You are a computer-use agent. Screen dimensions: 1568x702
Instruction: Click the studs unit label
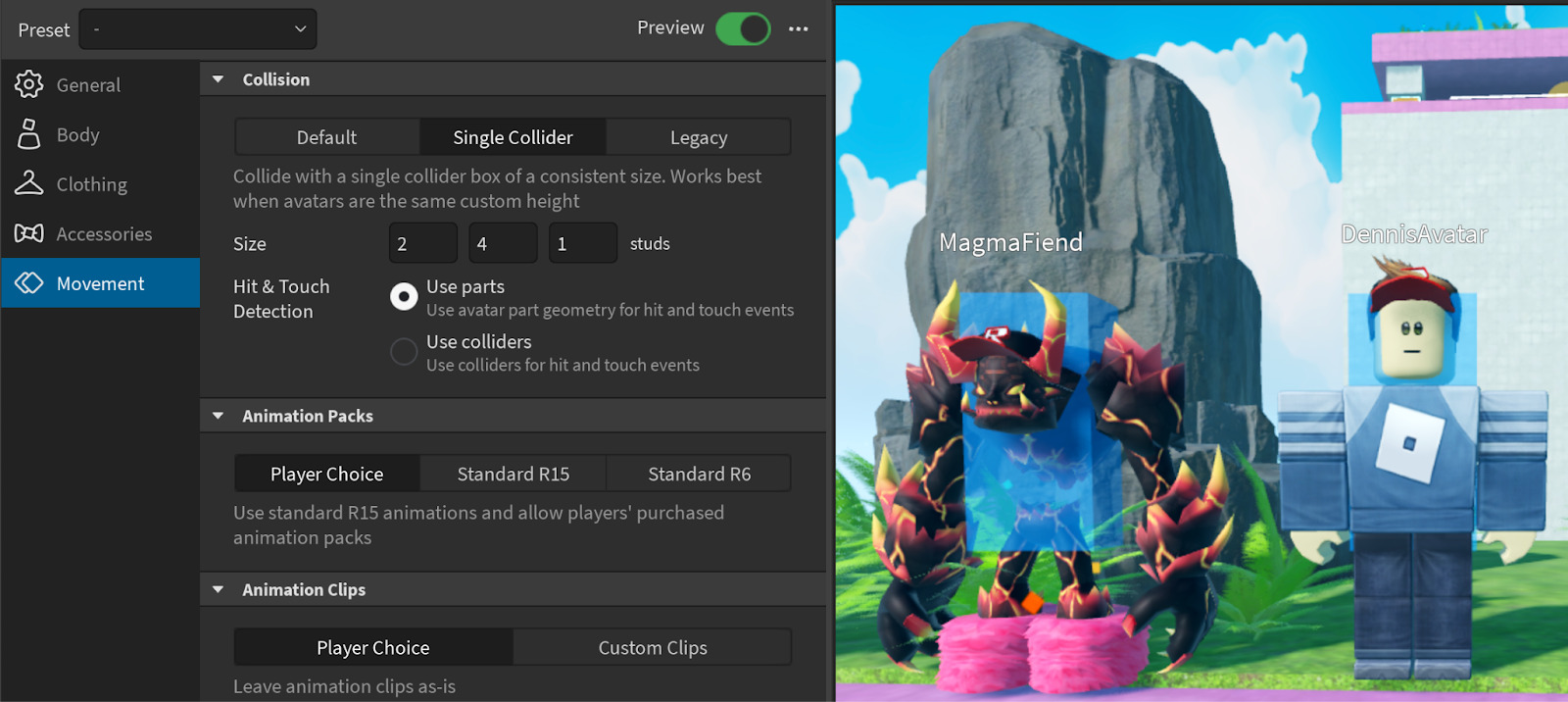point(650,243)
